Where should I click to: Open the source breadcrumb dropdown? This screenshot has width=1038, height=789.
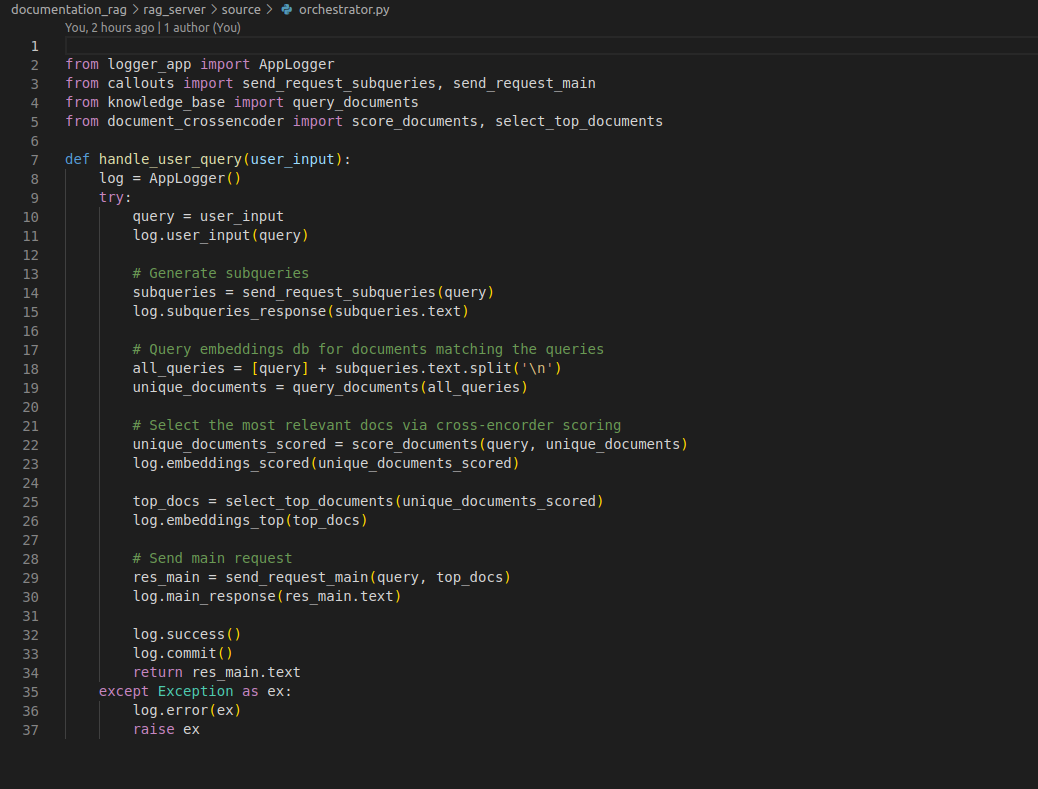[x=241, y=9]
